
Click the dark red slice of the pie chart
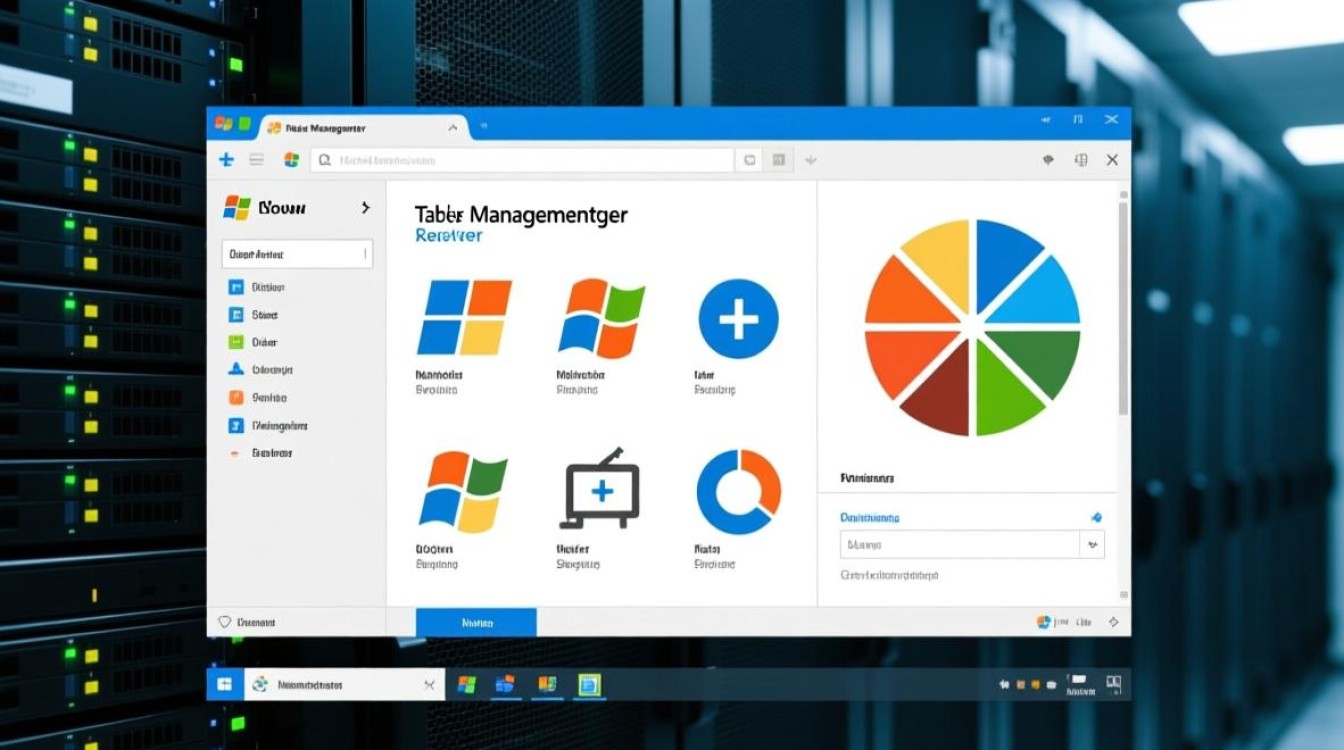coord(938,392)
